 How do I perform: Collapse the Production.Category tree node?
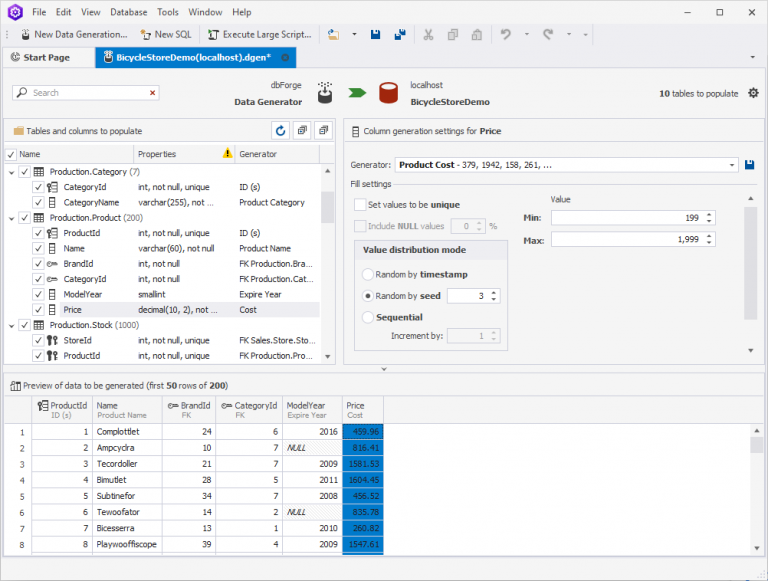(x=11, y=172)
